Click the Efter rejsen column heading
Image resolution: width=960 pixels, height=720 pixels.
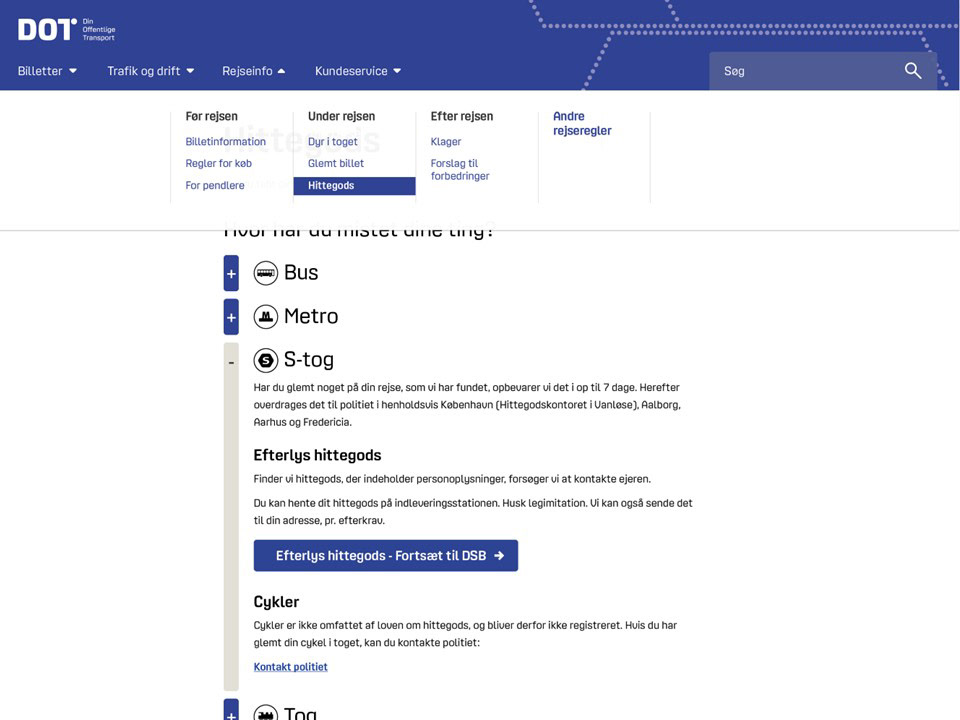tap(462, 116)
